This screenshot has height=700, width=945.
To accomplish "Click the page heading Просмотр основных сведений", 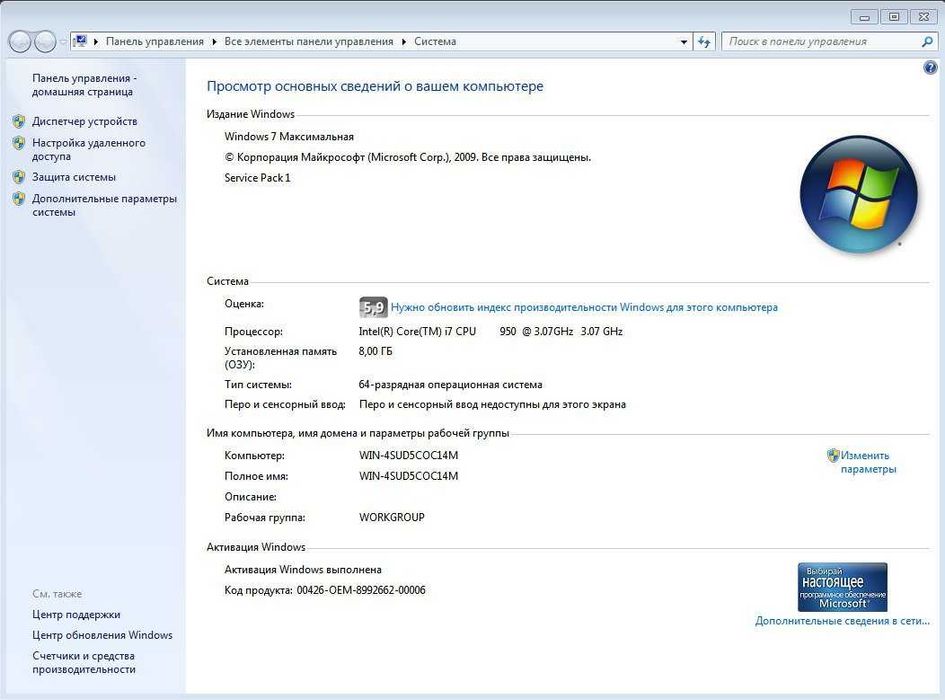I will click(375, 86).
